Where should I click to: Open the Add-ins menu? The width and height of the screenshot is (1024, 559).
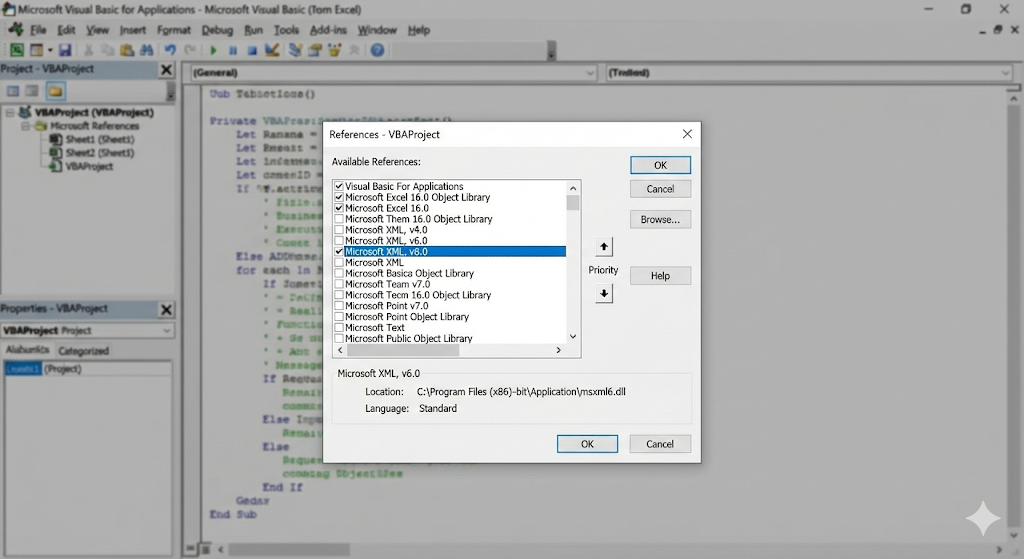coord(328,30)
